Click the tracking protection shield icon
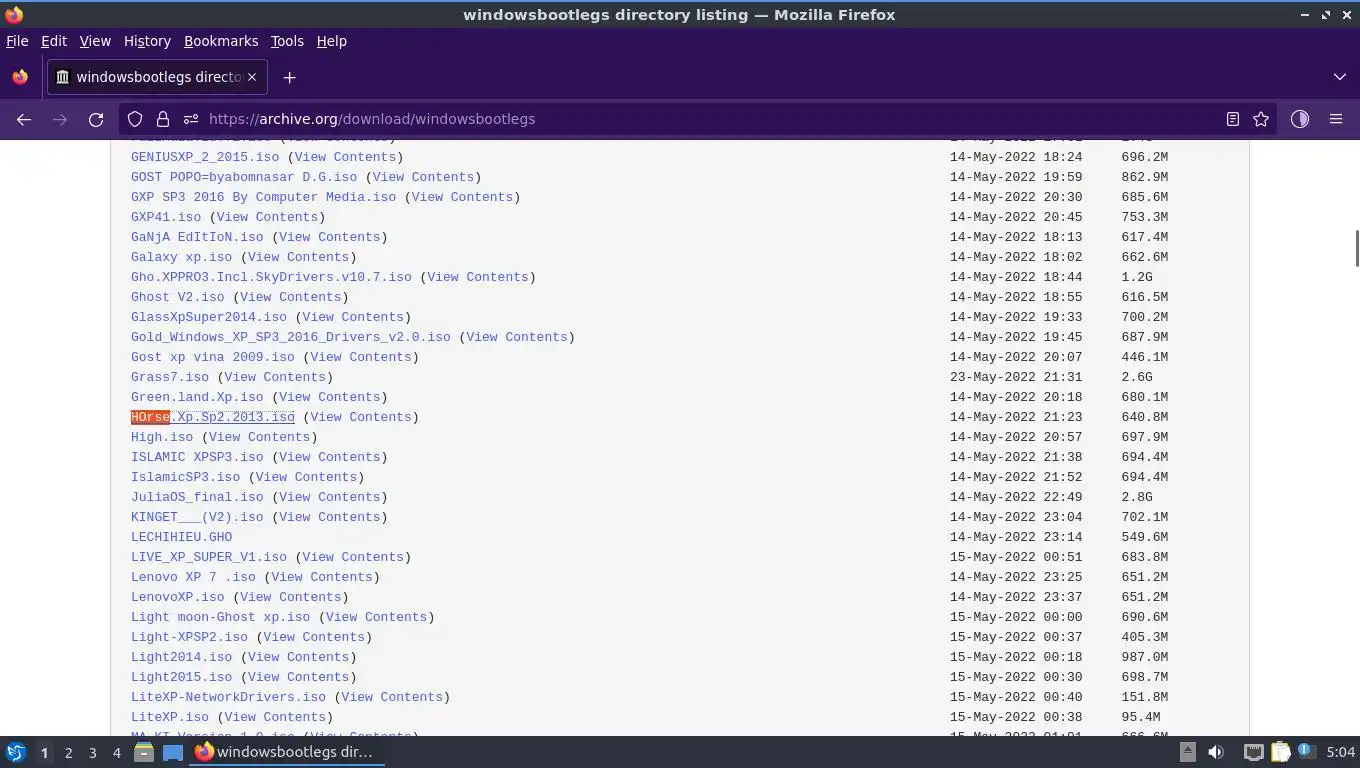 (135, 119)
